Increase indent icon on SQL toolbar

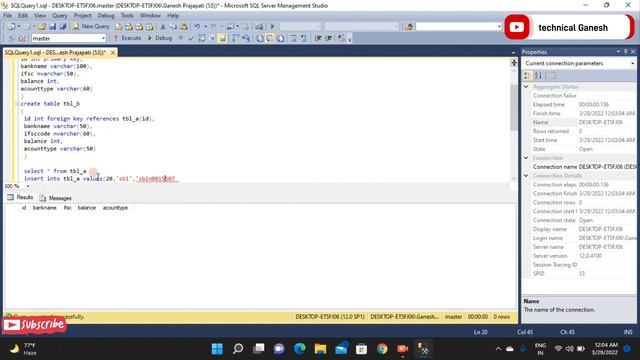coord(328,38)
